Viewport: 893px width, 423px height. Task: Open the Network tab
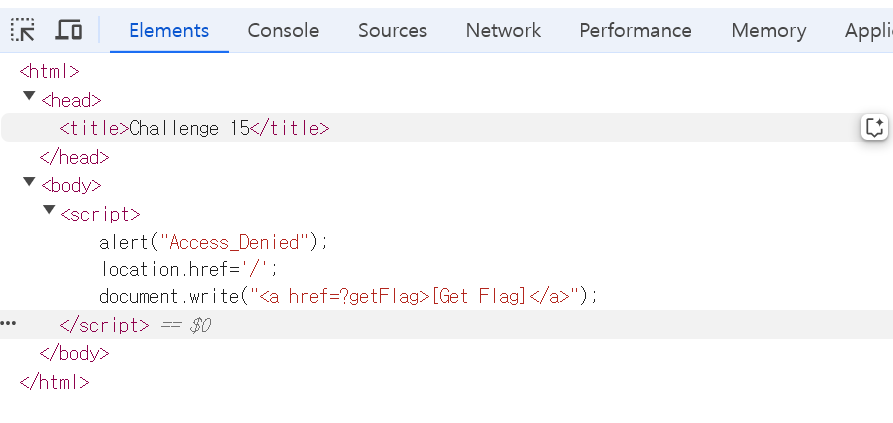click(503, 30)
